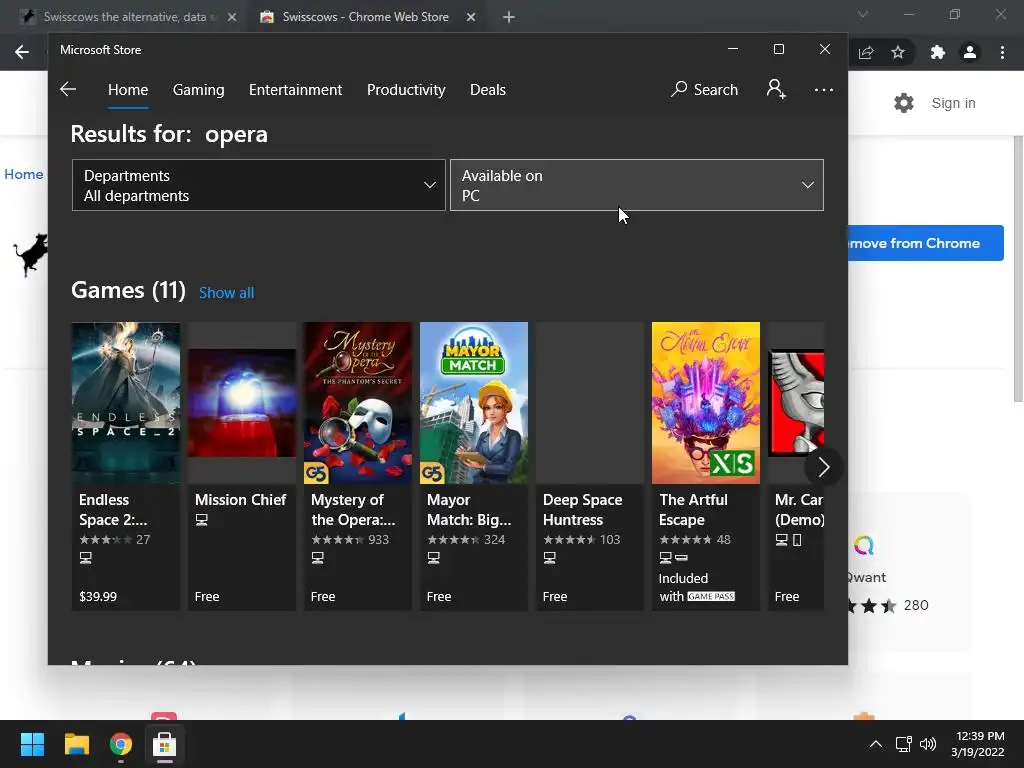This screenshot has width=1024, height=768.
Task: Switch to the Home tab
Action: [128, 89]
